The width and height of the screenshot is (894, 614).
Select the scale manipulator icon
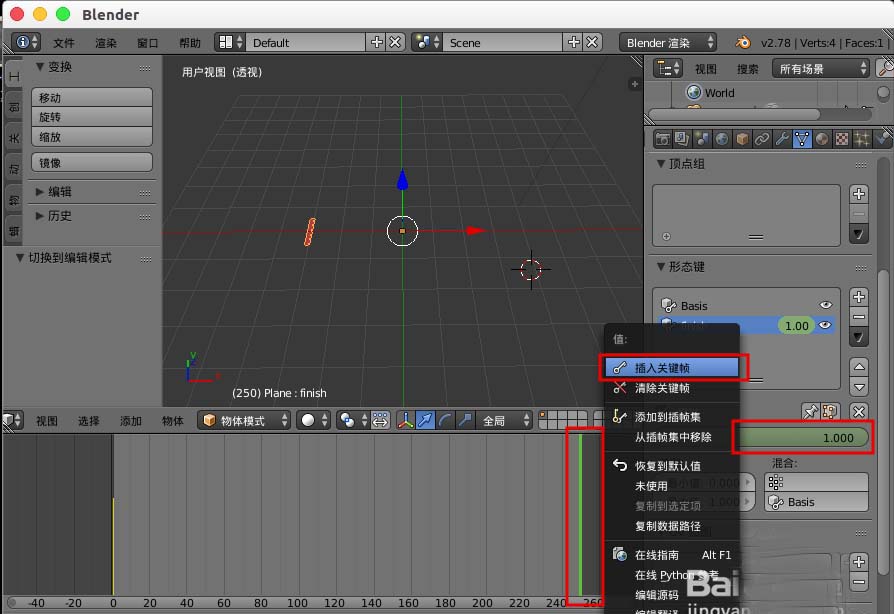click(x=465, y=421)
